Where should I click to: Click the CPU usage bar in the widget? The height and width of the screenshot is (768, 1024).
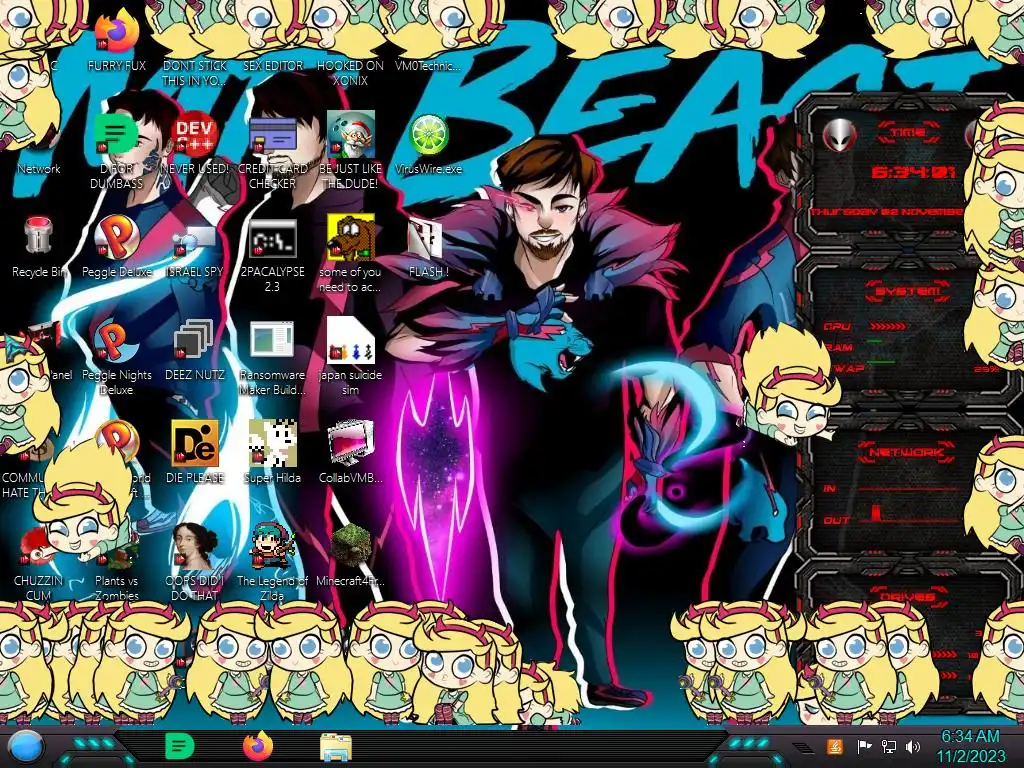click(889, 326)
